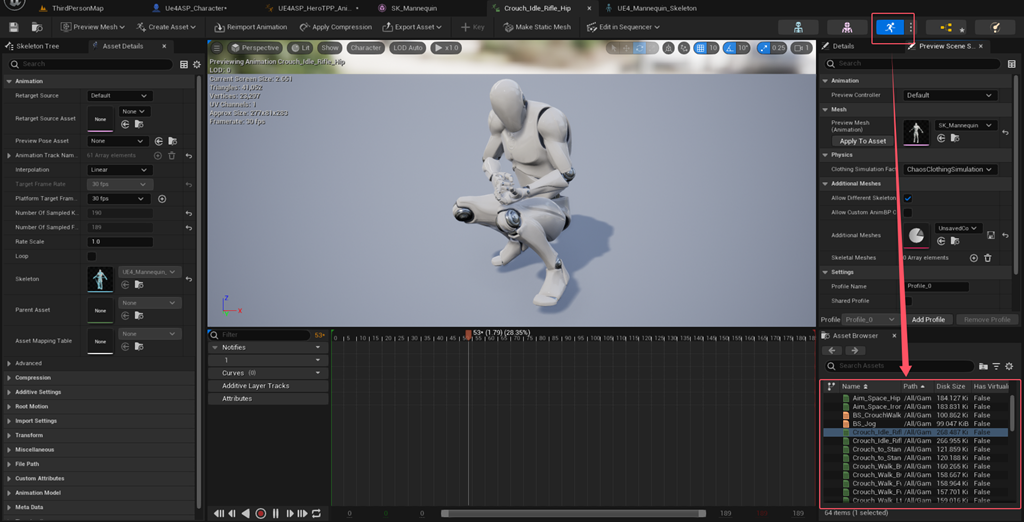Click the timeline range scrollbar
The image size is (1024, 522).
pyautogui.click(x=573, y=514)
